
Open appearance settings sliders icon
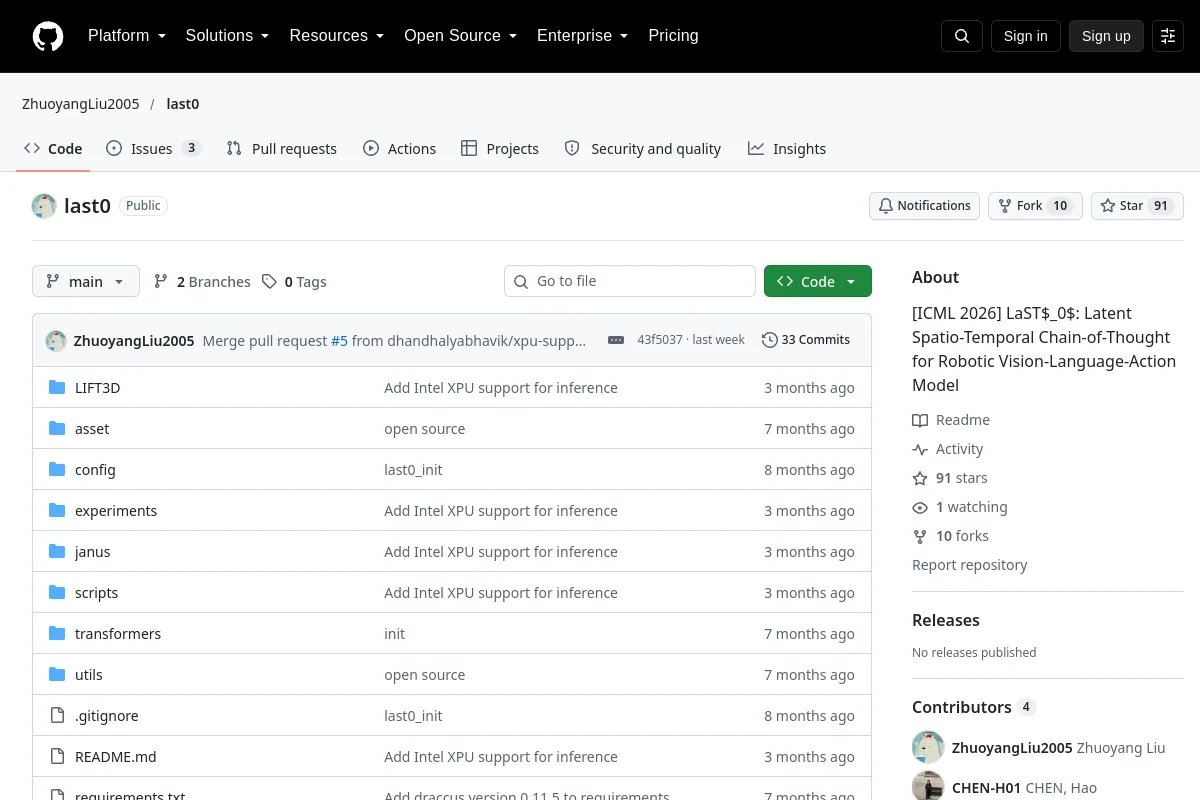[1168, 36]
